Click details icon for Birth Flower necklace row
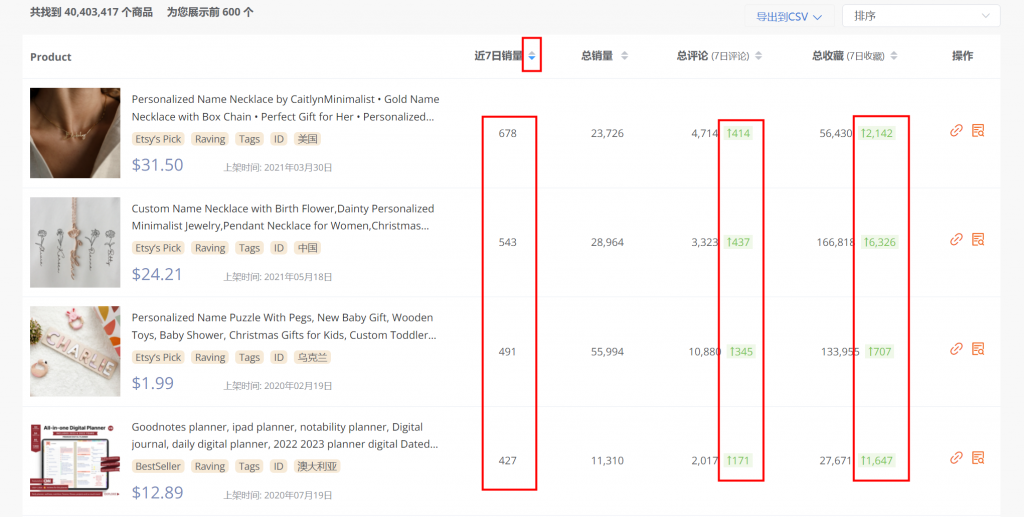This screenshot has height=517, width=1024. click(978, 240)
